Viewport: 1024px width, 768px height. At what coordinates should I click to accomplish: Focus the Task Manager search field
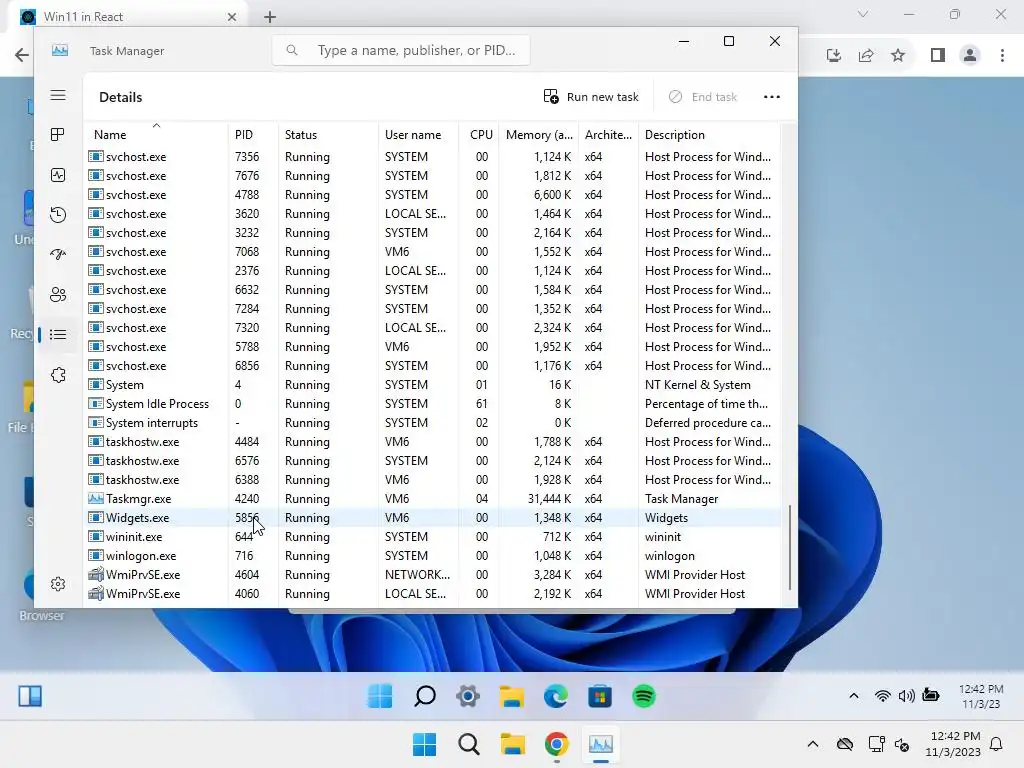(401, 50)
